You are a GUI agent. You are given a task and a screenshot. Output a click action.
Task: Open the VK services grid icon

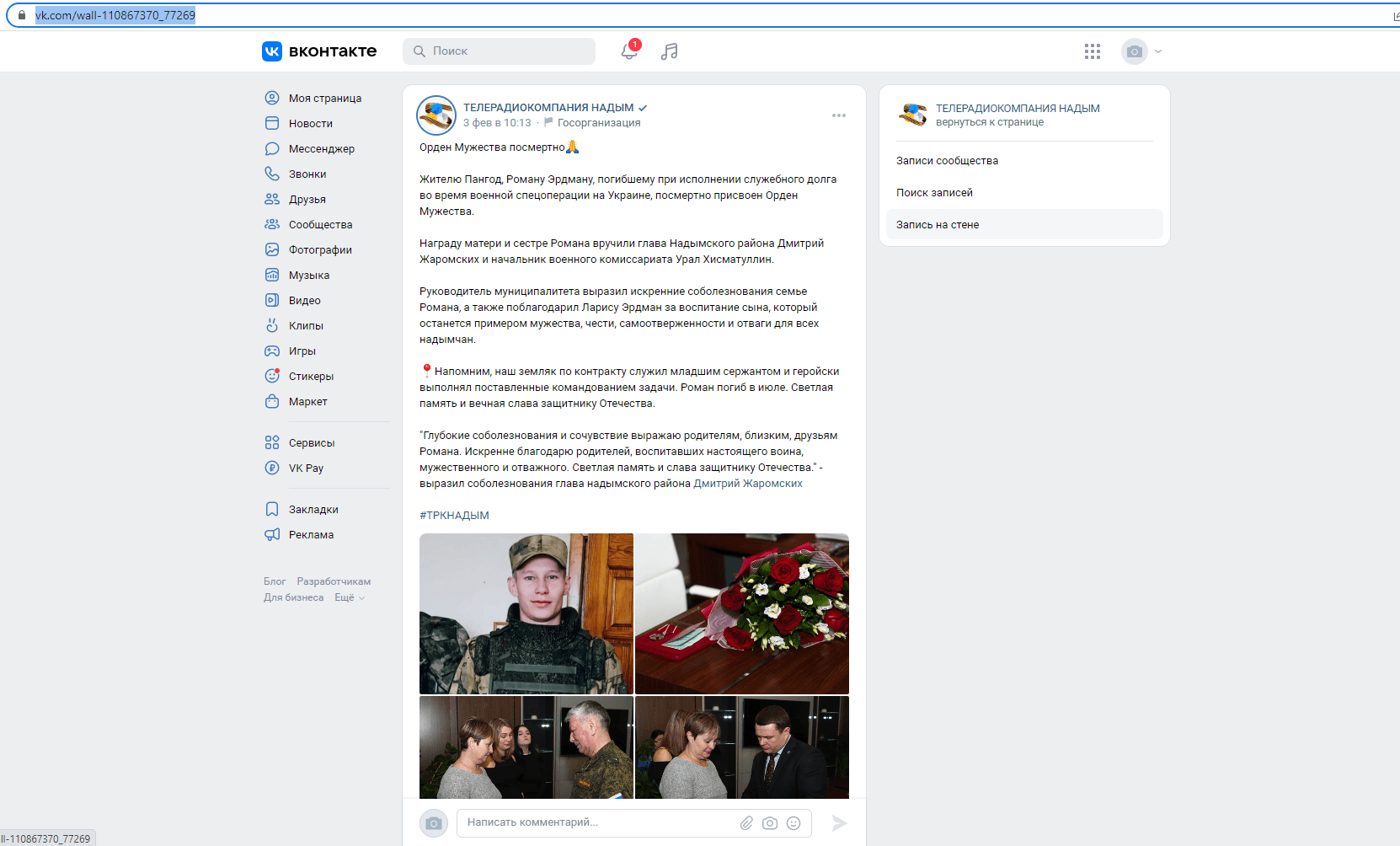coord(1093,51)
